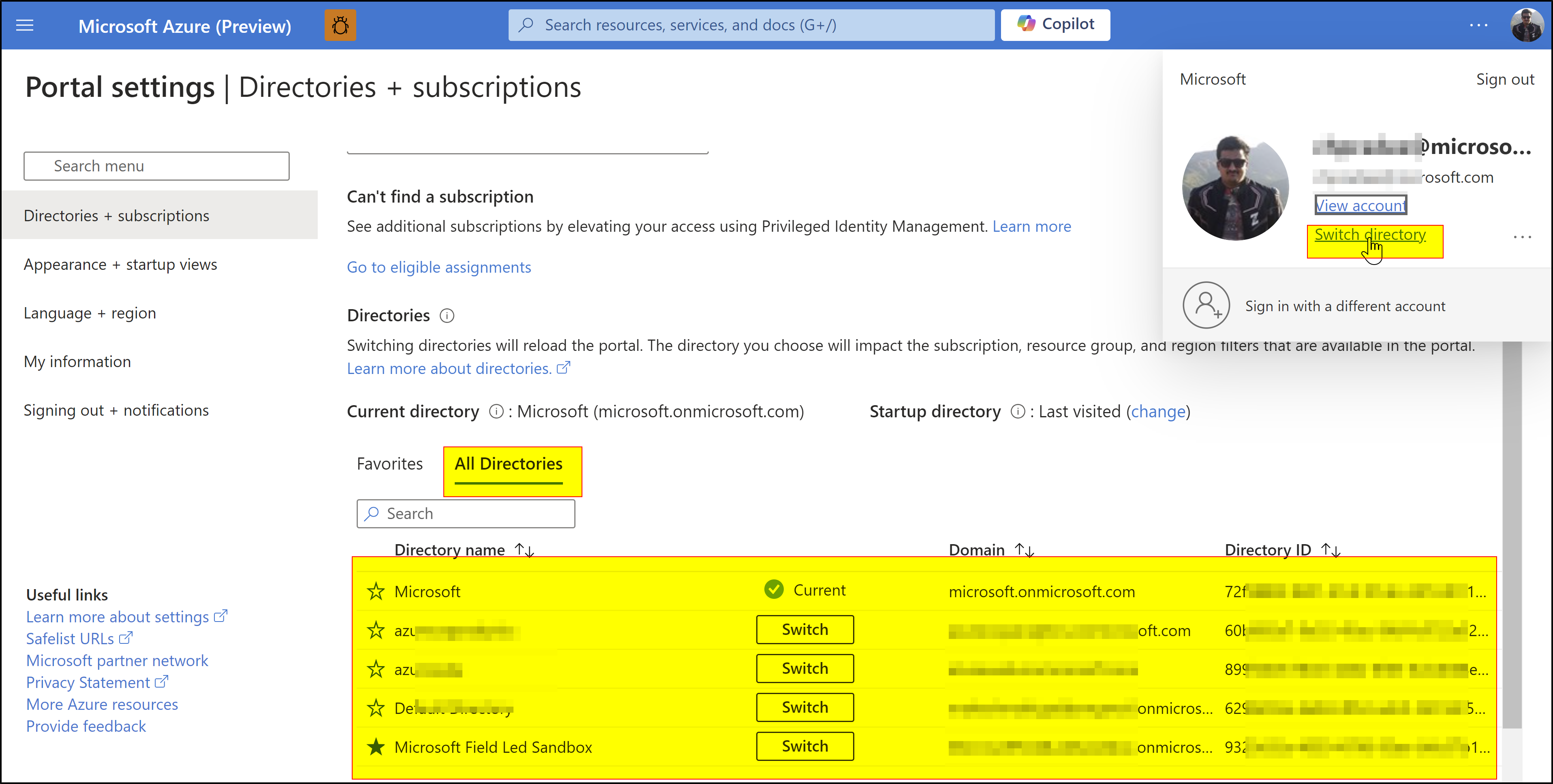Sign in with a different account
This screenshot has width=1553, height=784.
[1345, 305]
